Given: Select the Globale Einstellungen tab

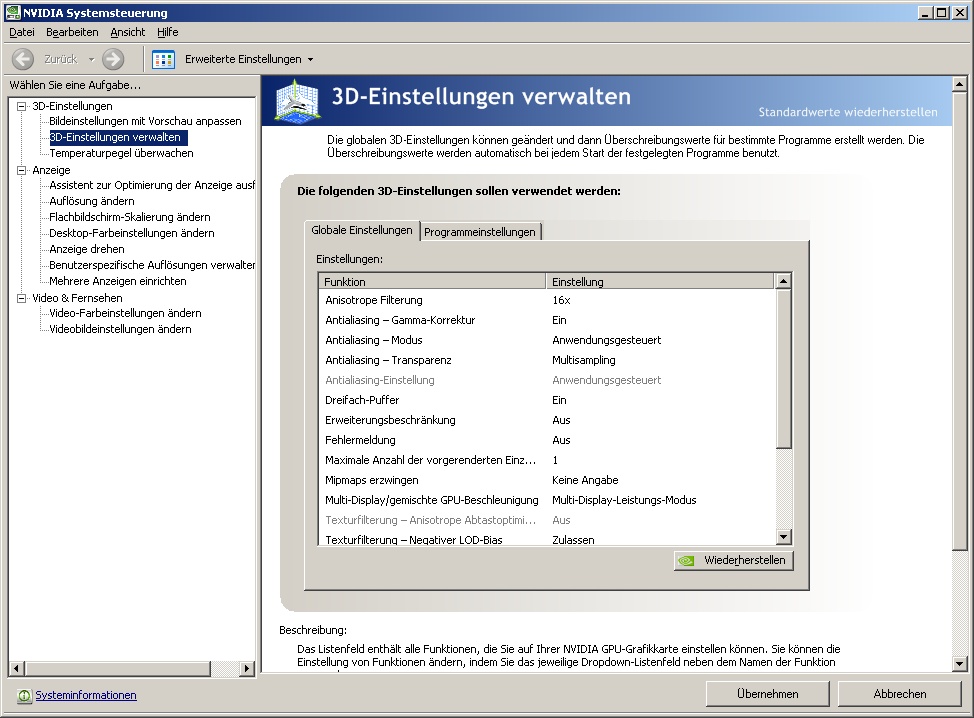Looking at the screenshot, I should tap(362, 230).
